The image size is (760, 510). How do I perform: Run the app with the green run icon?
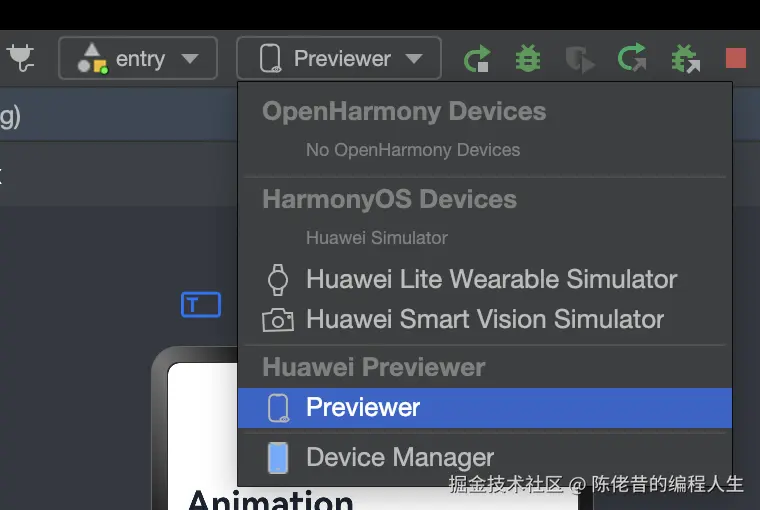(x=477, y=59)
